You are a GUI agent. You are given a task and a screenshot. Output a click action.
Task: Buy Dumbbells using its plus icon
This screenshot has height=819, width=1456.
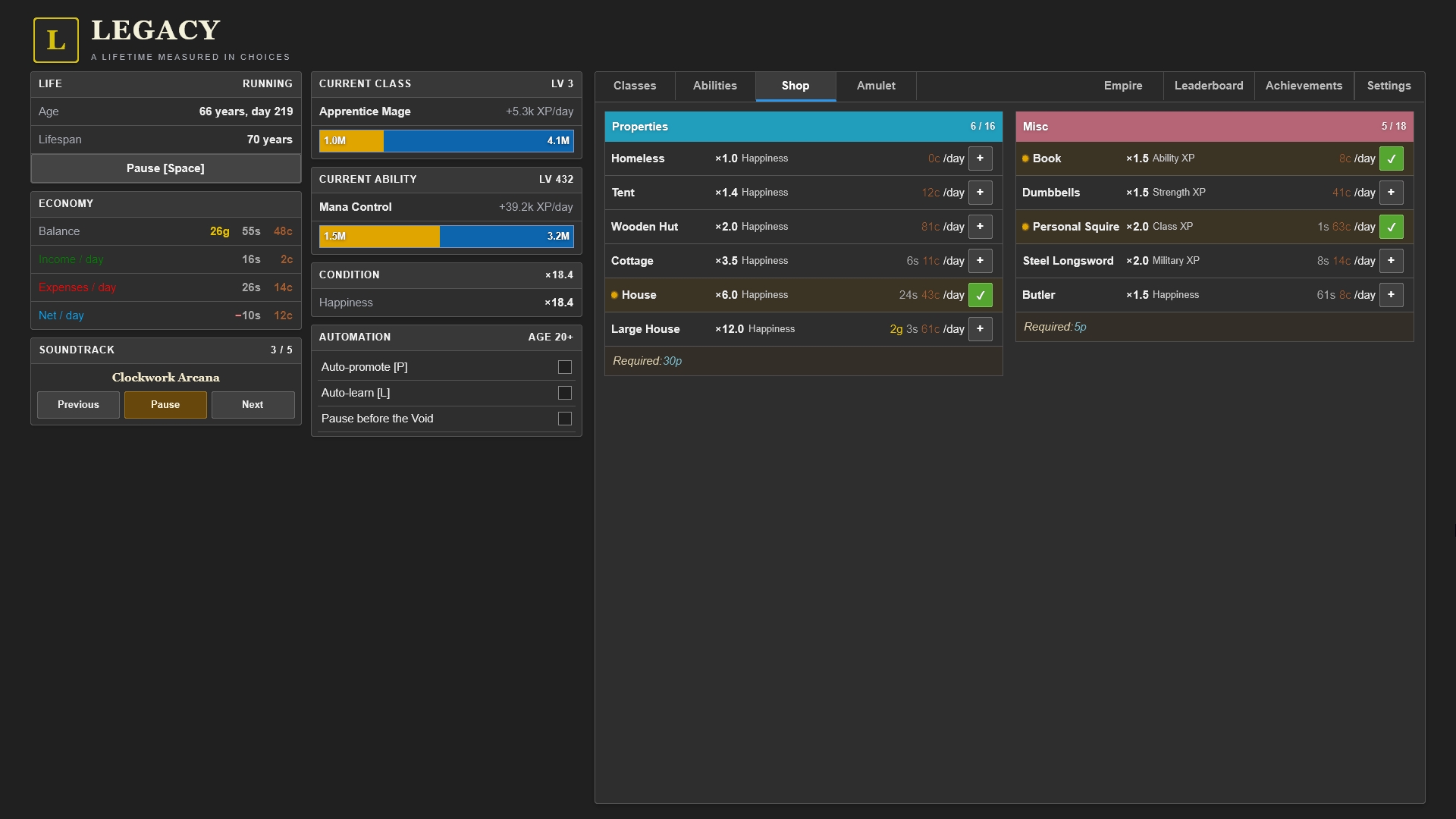click(x=1391, y=193)
